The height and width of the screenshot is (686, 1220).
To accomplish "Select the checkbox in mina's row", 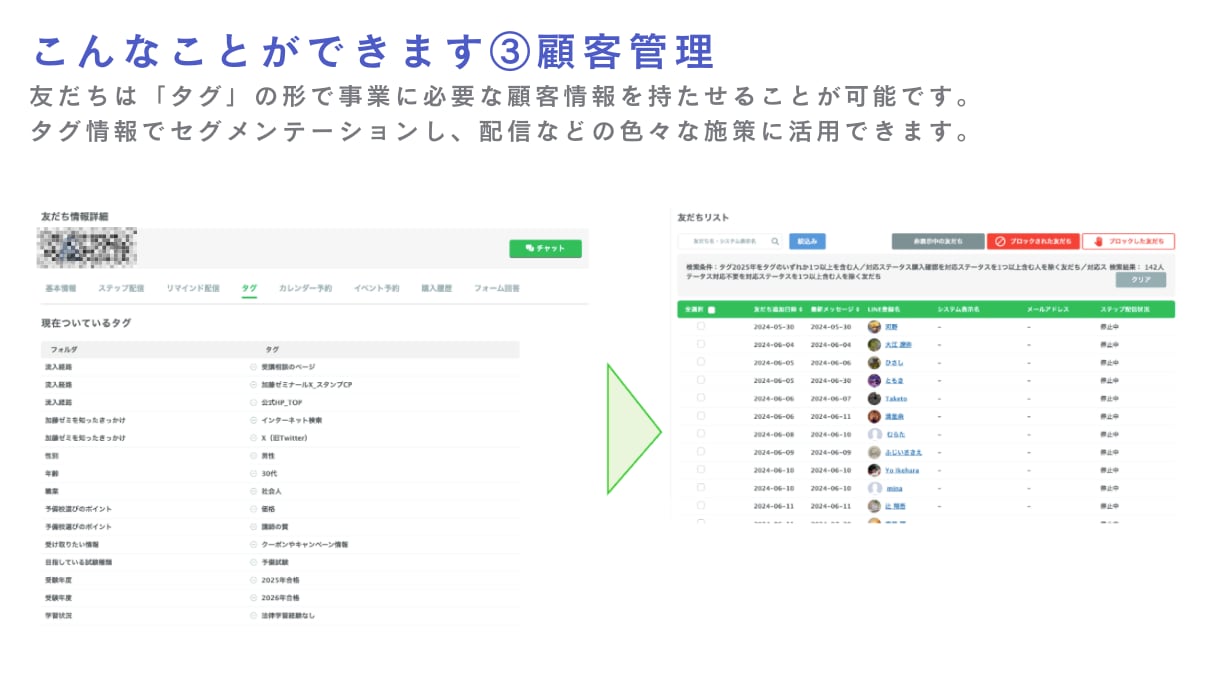I will click(x=701, y=489).
